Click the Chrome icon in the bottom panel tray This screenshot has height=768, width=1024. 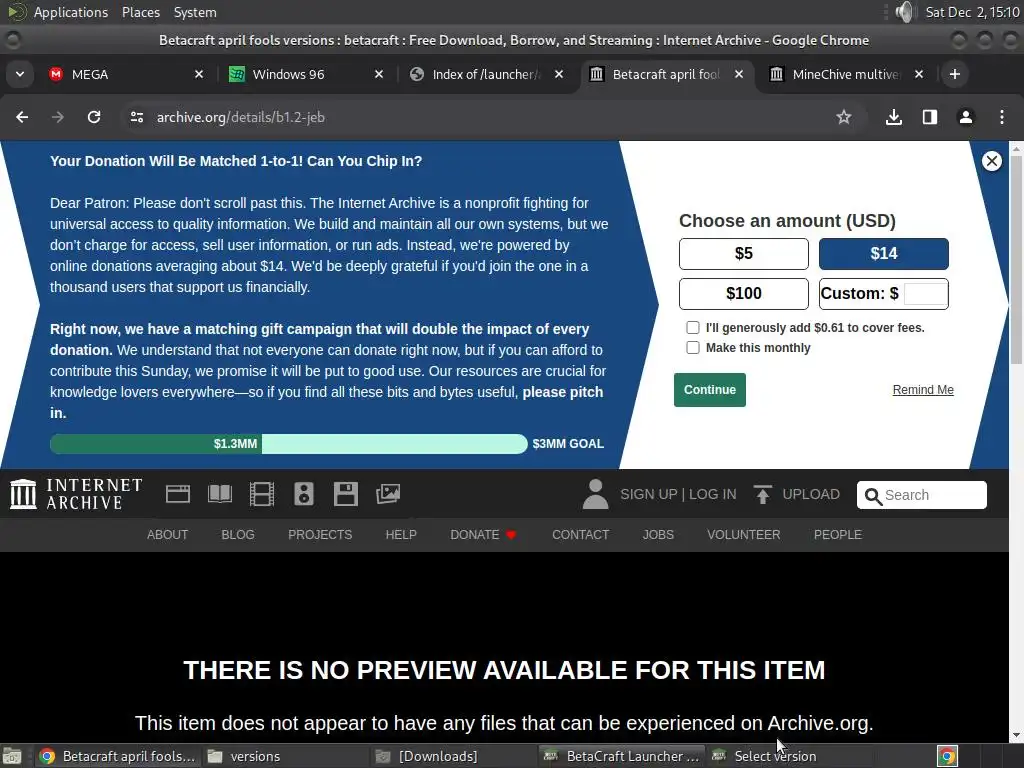[x=948, y=756]
